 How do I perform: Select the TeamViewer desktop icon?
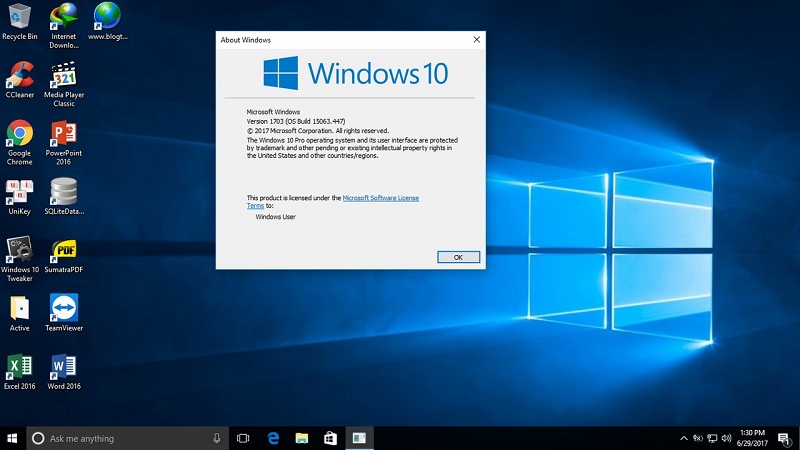pyautogui.click(x=64, y=313)
